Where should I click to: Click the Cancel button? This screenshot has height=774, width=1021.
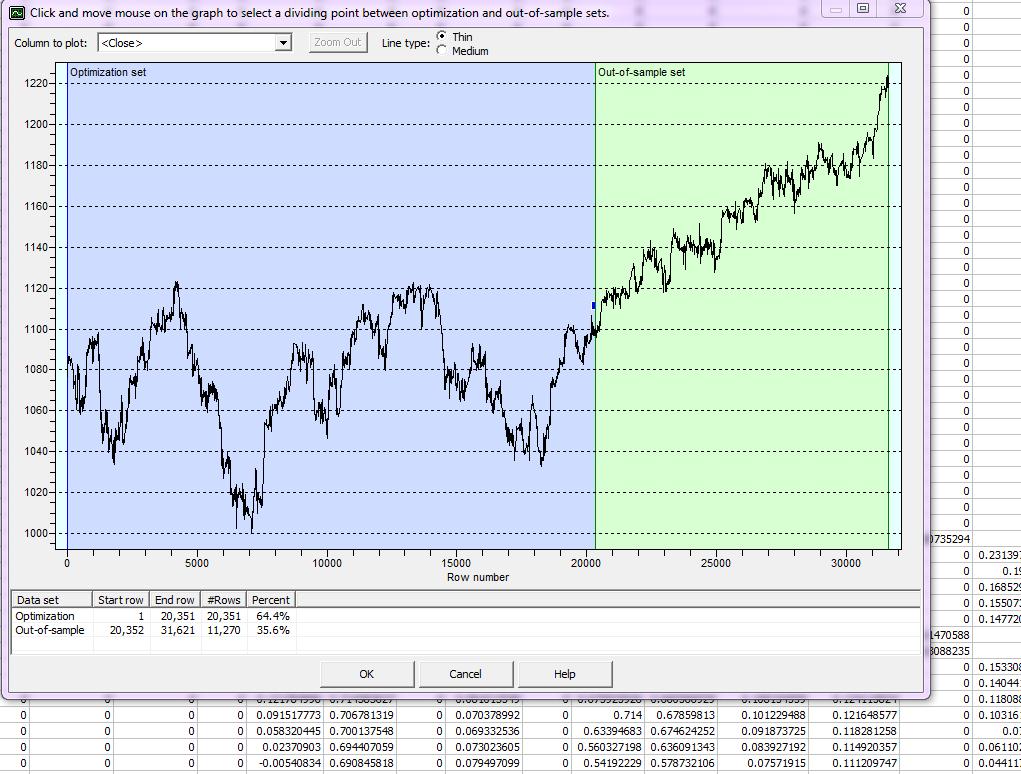[x=466, y=674]
